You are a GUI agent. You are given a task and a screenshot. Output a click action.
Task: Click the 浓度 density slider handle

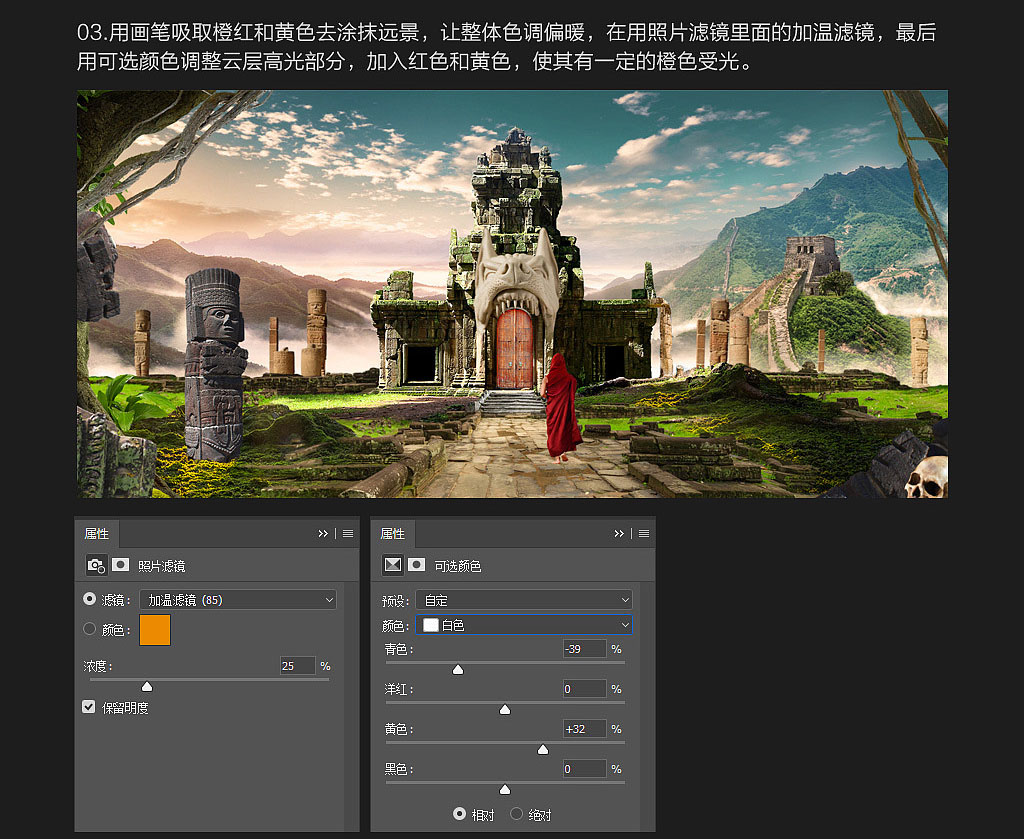click(x=147, y=686)
